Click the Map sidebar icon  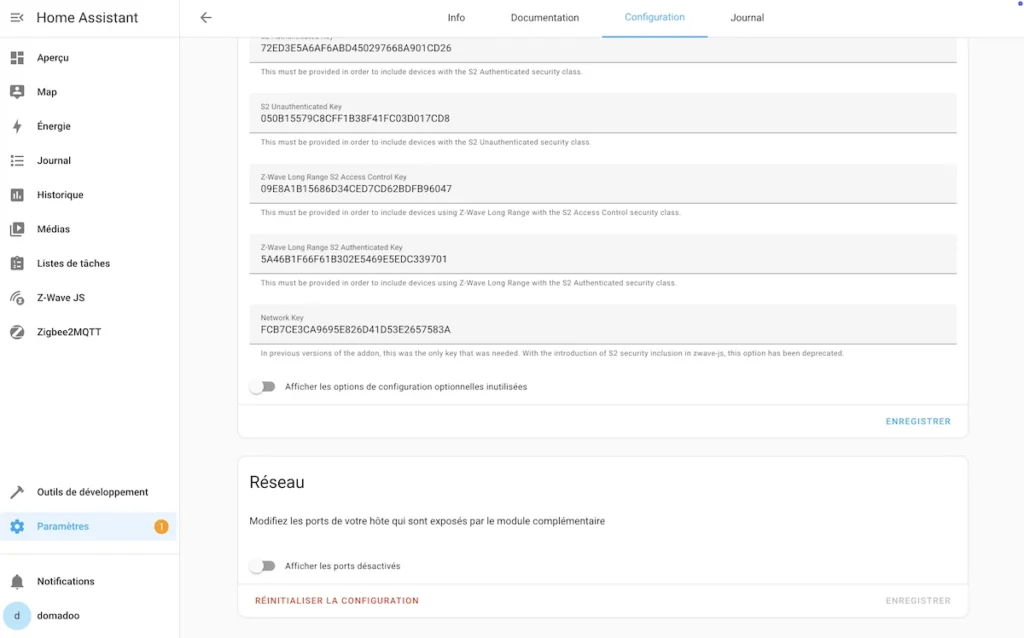coord(17,91)
